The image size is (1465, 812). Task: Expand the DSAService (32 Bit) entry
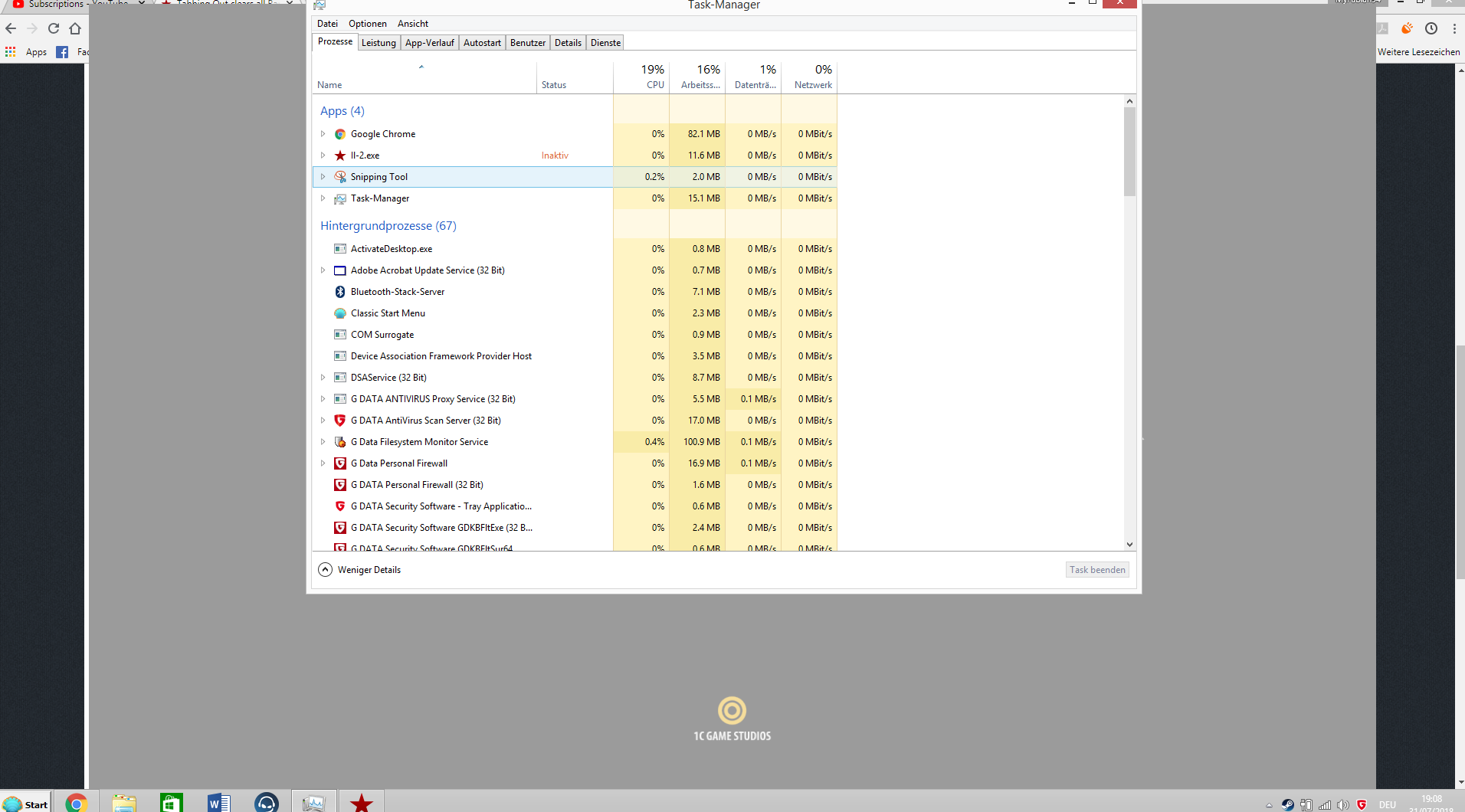(x=323, y=378)
